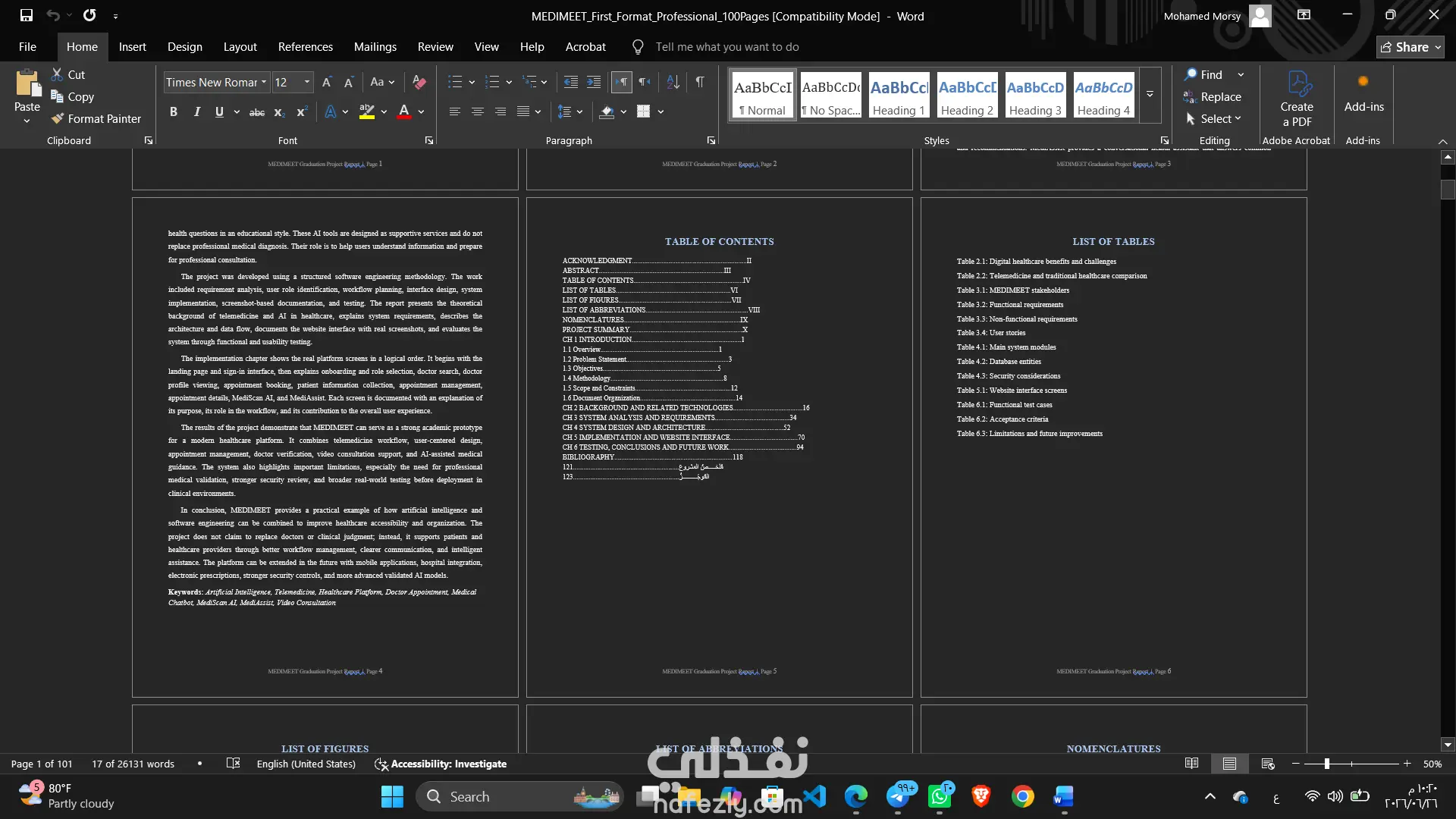The image size is (1456, 819).
Task: Click the Tell me lightbulb icon
Action: 638,47
